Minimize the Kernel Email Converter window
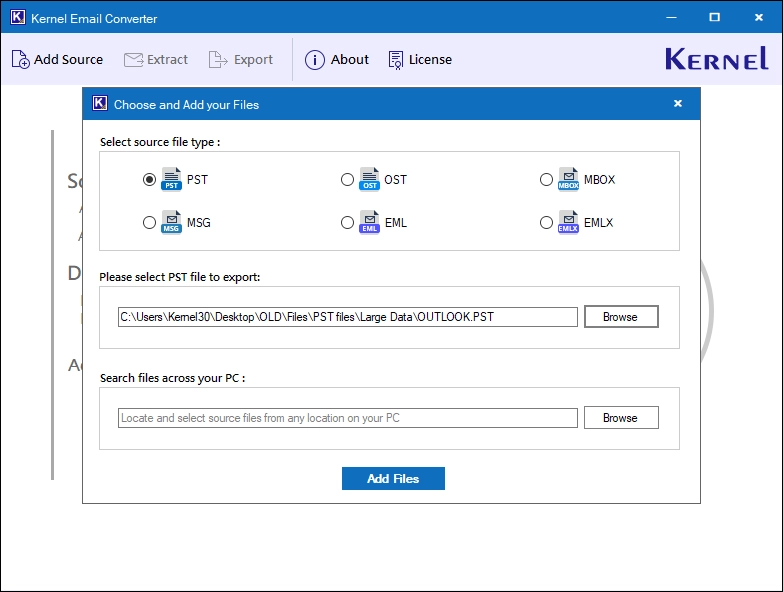This screenshot has height=592, width=783. (x=672, y=17)
